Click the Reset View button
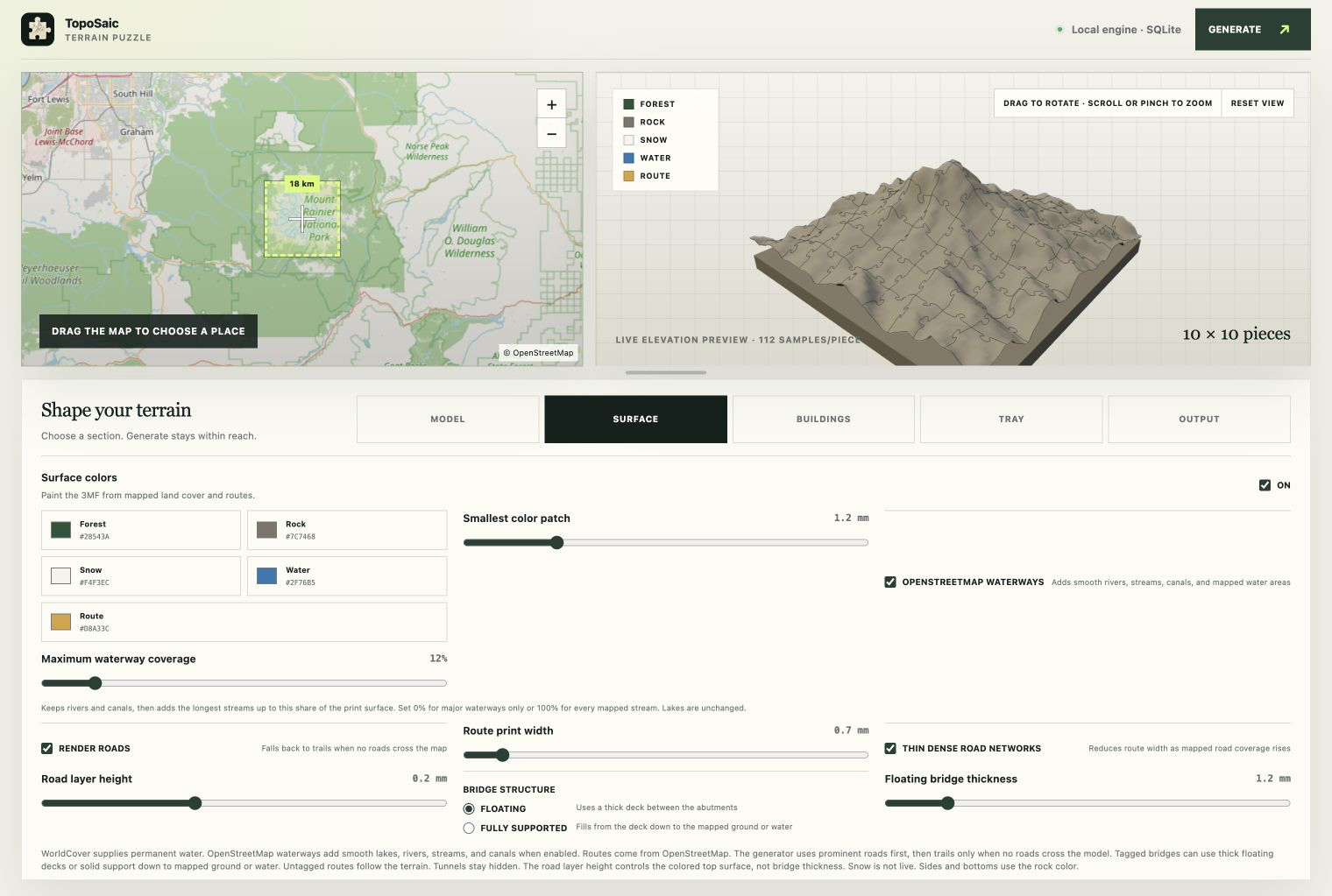The image size is (1332, 896). coord(1258,103)
